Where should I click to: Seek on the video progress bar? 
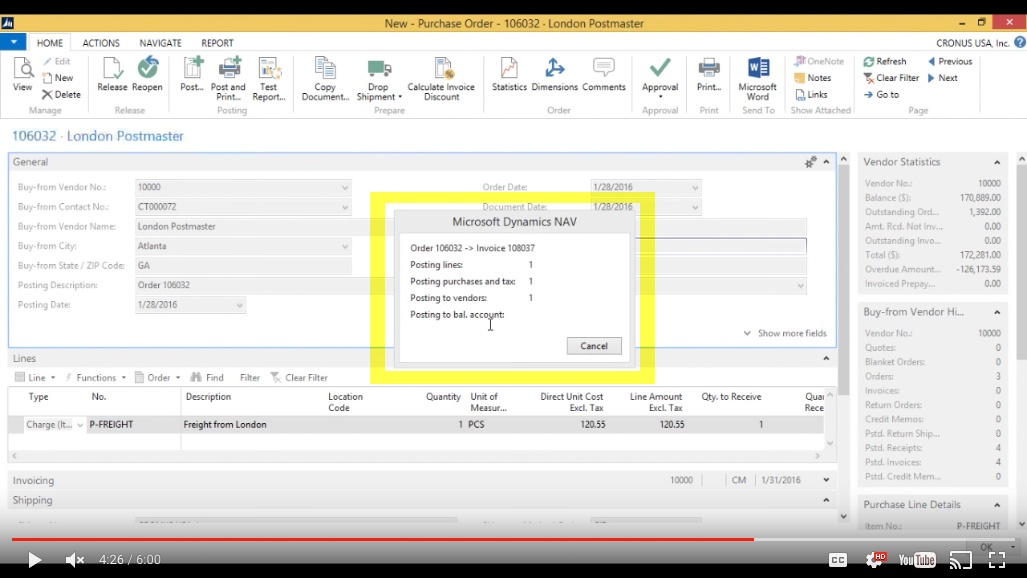[x=514, y=539]
